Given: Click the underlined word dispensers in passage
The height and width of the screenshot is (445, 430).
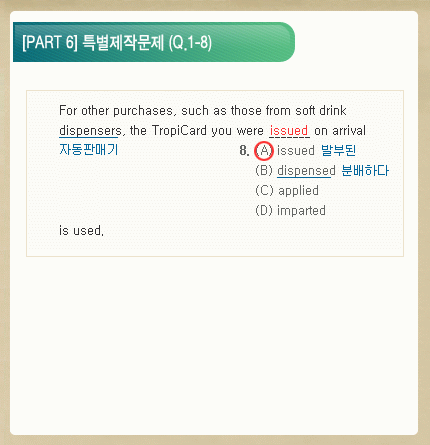Looking at the screenshot, I should pyautogui.click(x=90, y=131).
